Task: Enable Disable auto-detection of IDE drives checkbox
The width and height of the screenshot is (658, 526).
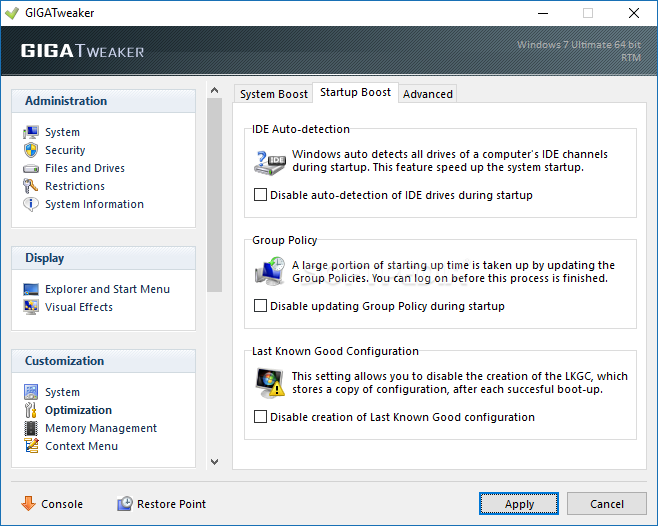Action: 260,195
